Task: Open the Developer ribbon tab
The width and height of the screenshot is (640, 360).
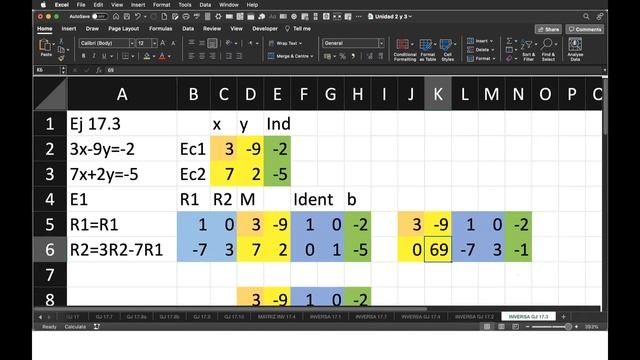Action: (x=265, y=29)
